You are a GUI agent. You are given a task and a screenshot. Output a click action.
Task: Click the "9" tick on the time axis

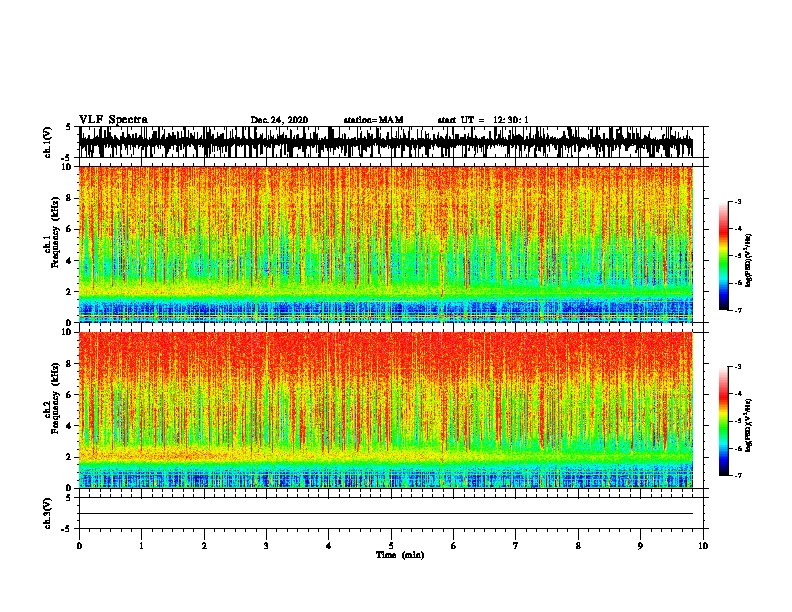coord(640,546)
